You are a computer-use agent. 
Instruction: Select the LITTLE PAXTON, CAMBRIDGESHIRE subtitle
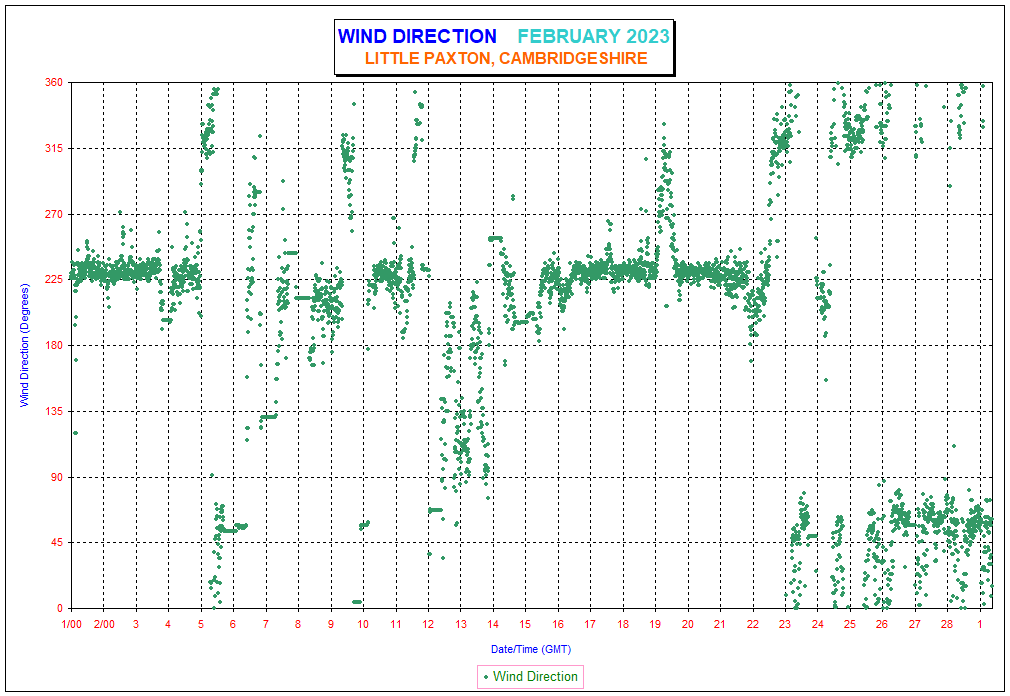506,58
